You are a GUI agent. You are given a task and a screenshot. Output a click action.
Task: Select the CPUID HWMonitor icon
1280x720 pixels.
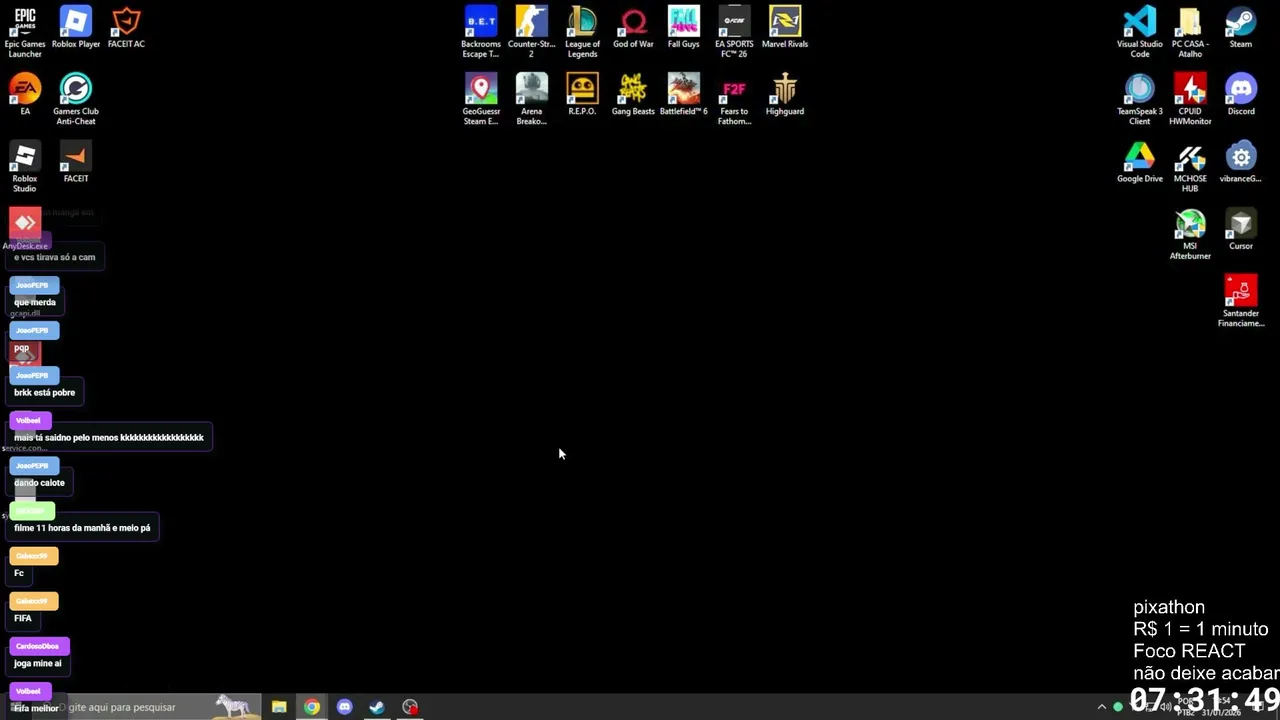coord(1190,99)
